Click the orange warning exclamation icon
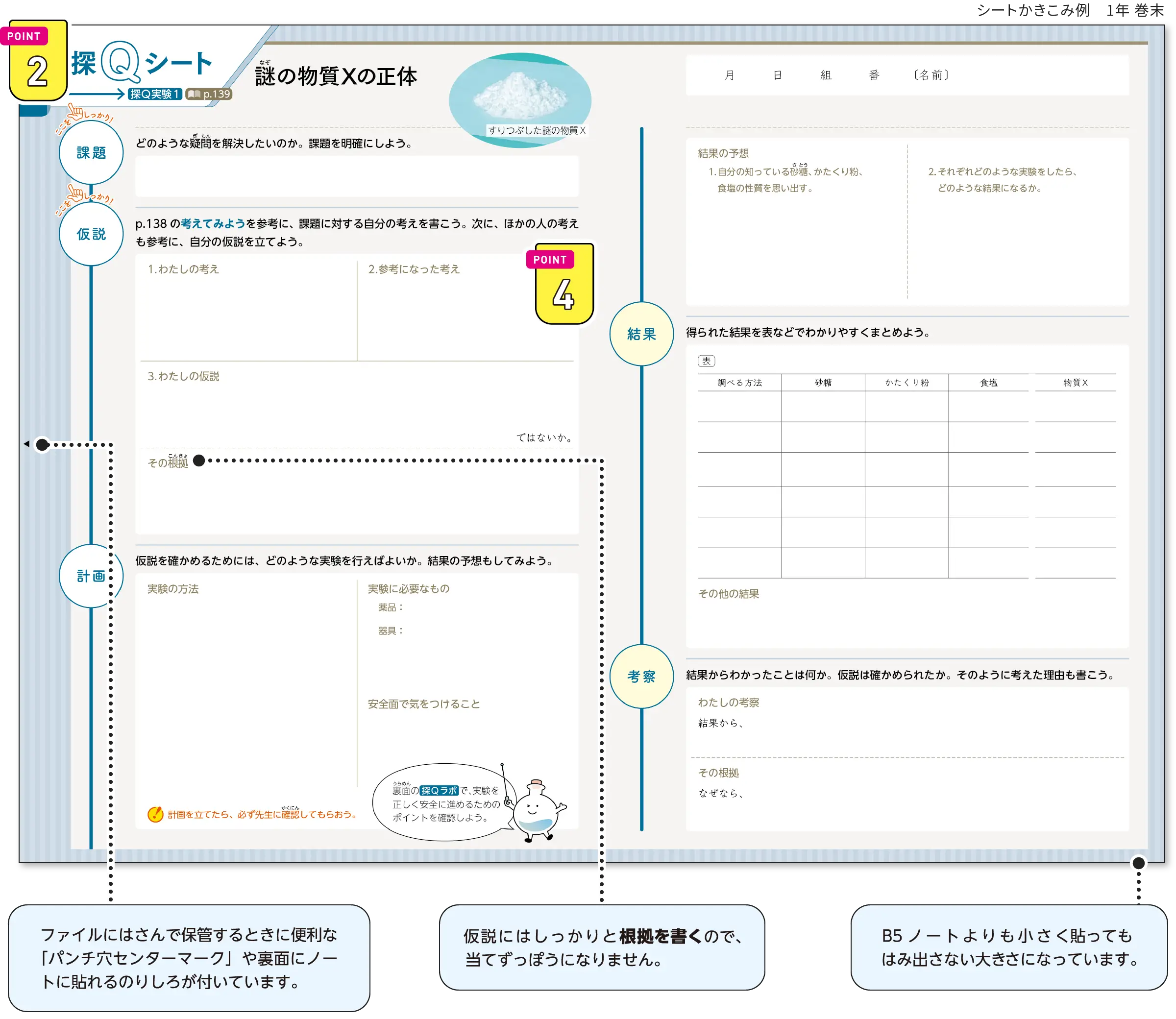 coord(155,814)
